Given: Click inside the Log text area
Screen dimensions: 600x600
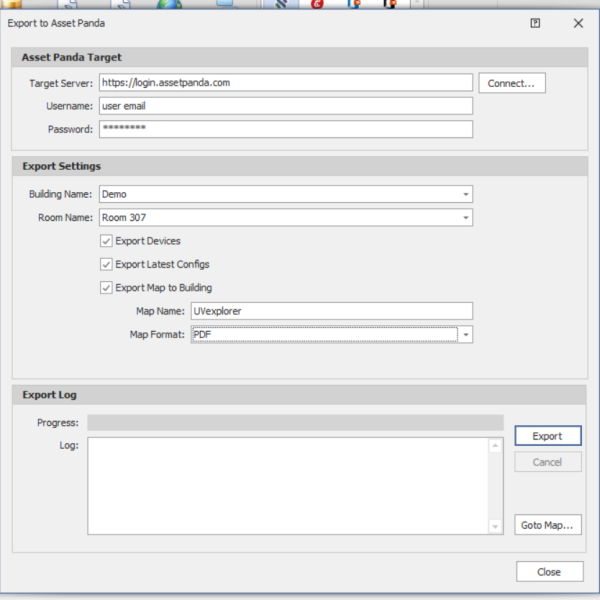Looking at the screenshot, I should 288,486.
